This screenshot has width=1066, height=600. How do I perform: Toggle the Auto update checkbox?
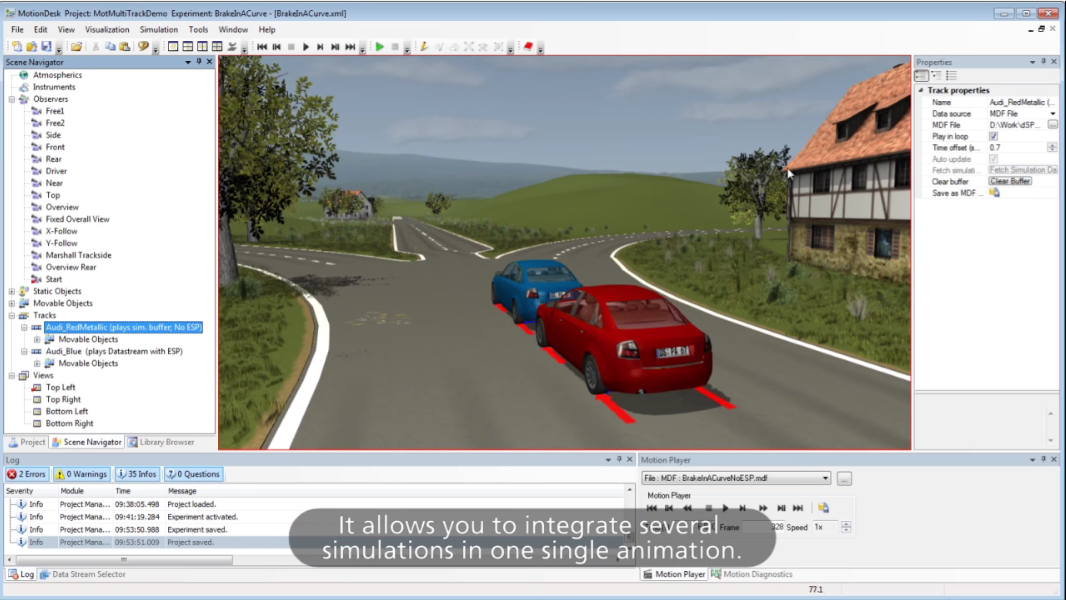(x=993, y=159)
